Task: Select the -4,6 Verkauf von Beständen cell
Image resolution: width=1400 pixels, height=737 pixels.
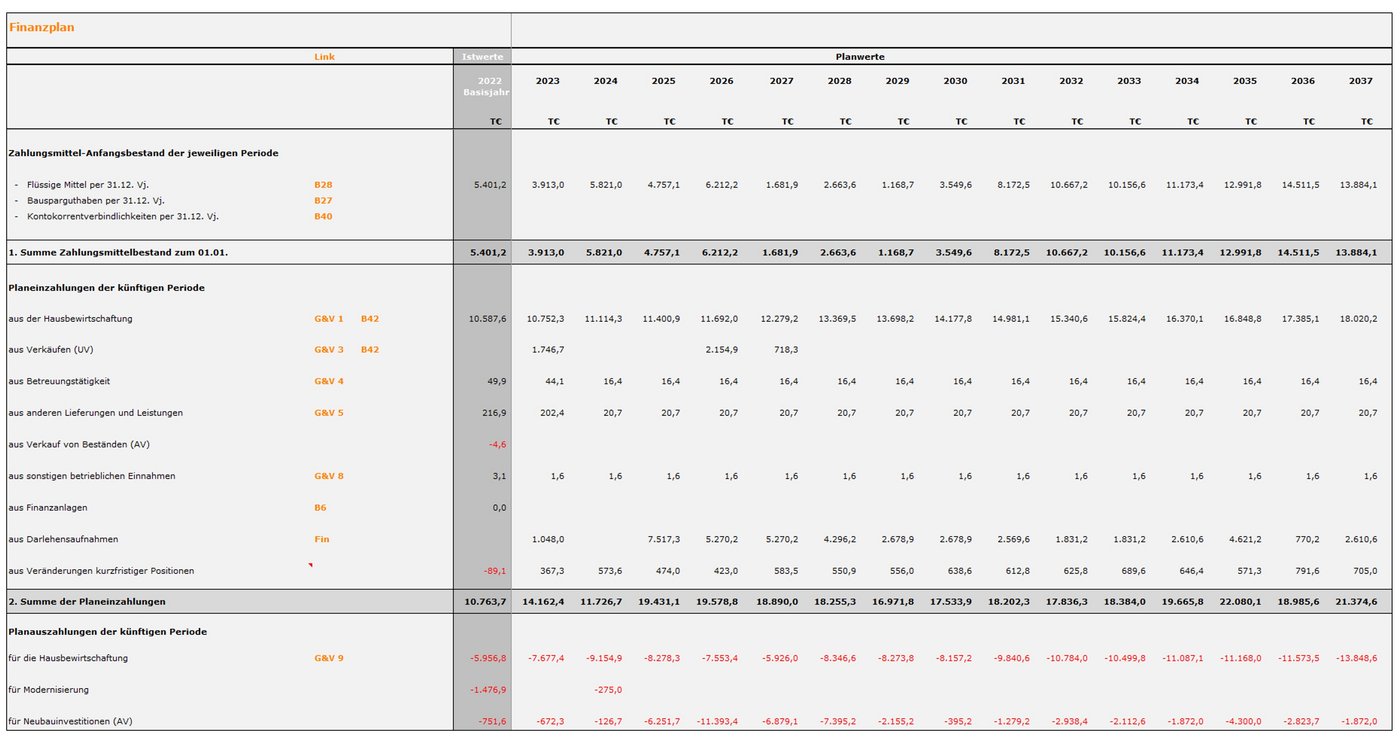Action: 496,444
